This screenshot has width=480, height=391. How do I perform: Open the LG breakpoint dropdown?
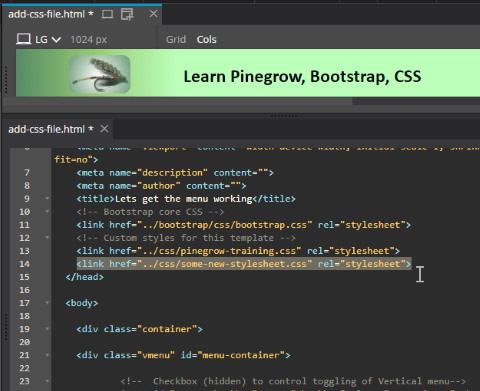coord(48,40)
